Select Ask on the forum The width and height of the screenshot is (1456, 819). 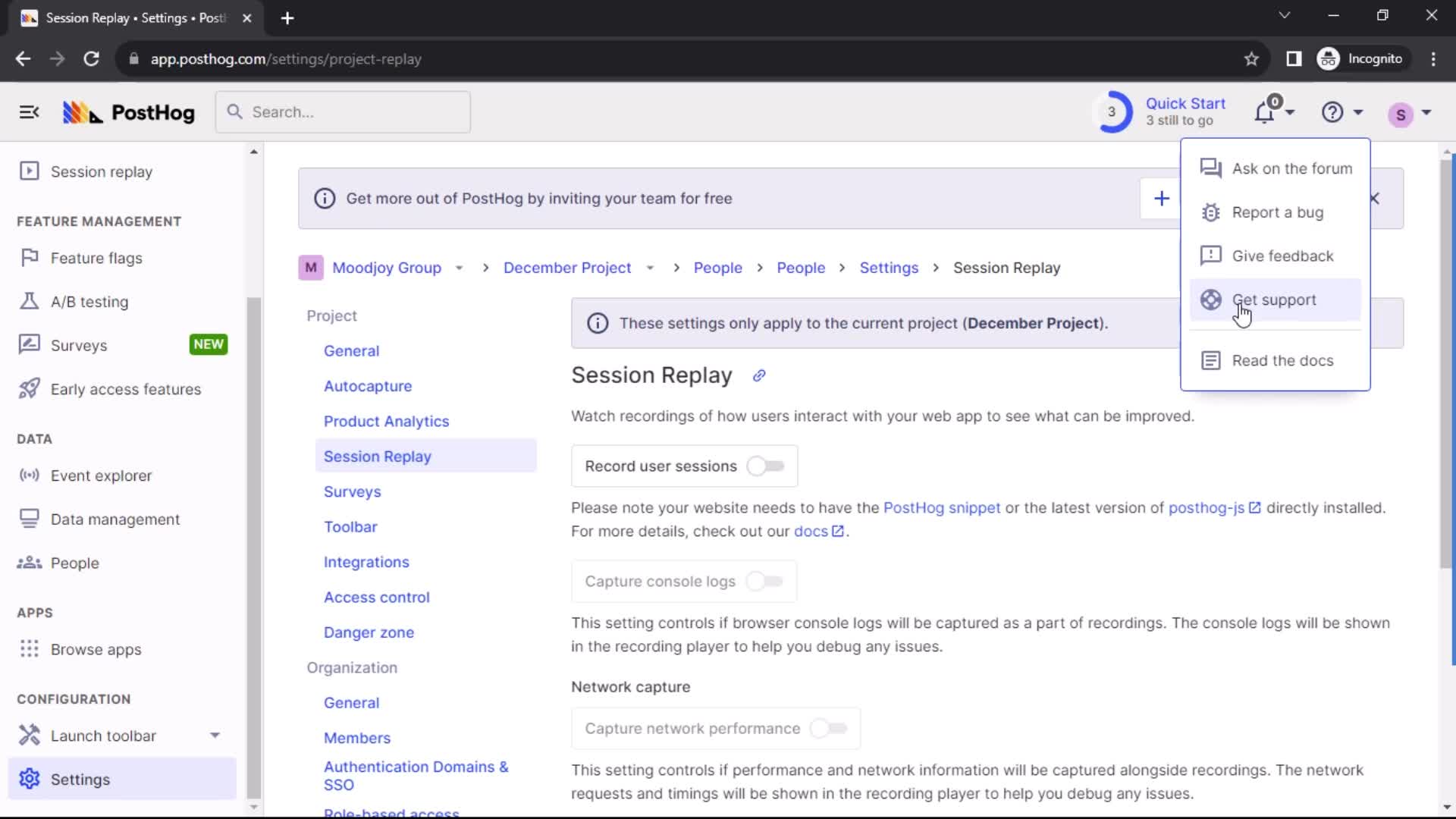coord(1276,168)
